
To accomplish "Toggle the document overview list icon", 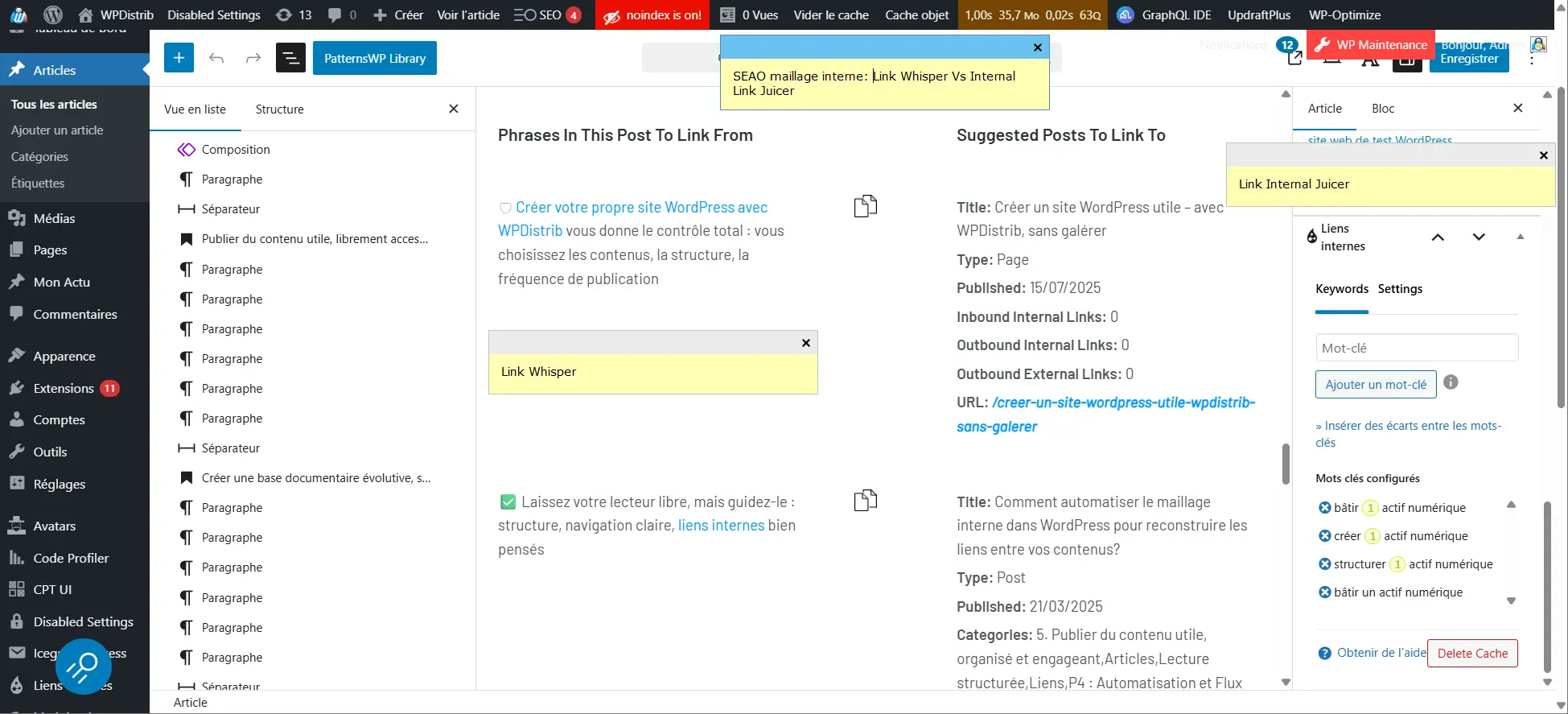I will tap(290, 58).
